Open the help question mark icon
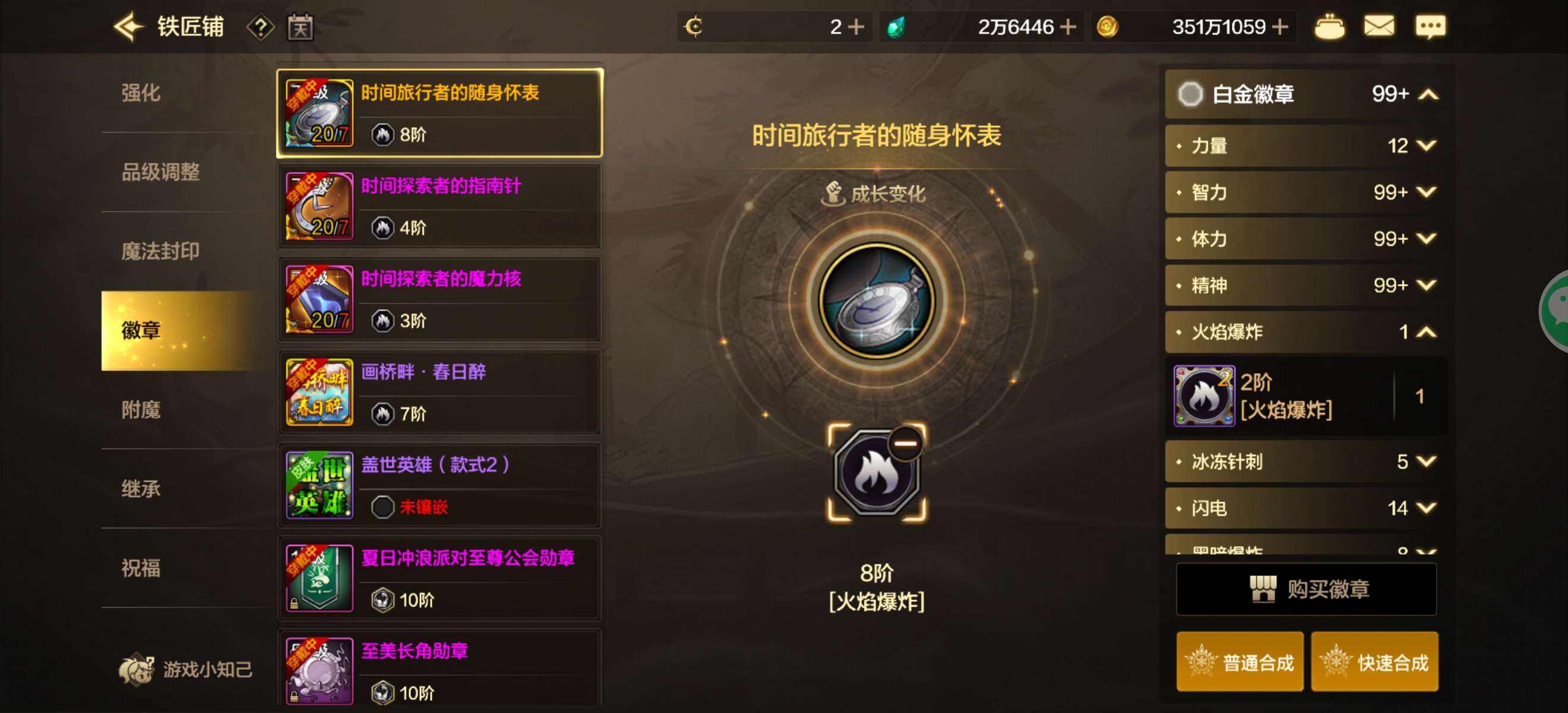Viewport: 1568px width, 713px height. click(x=261, y=27)
